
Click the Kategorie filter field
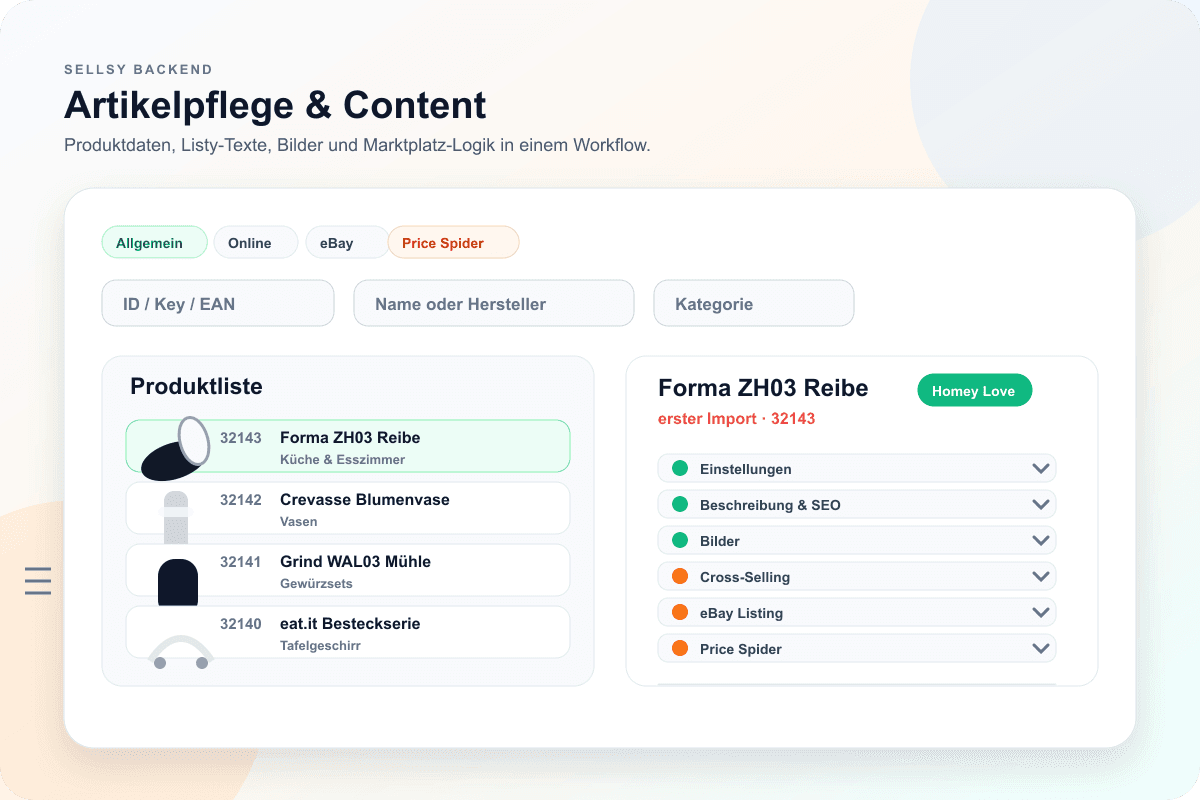point(754,303)
